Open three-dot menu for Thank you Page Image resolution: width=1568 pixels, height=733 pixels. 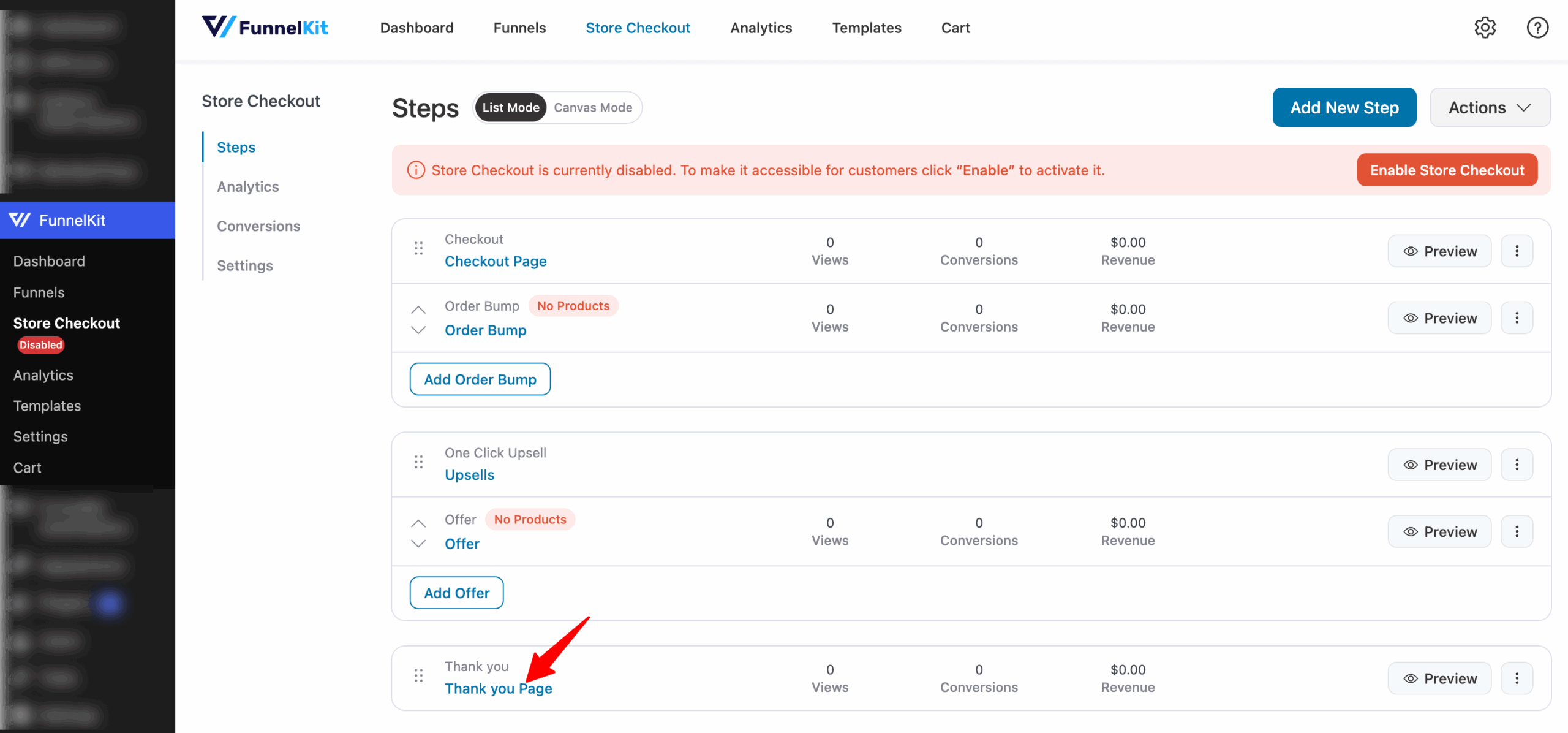click(x=1517, y=678)
